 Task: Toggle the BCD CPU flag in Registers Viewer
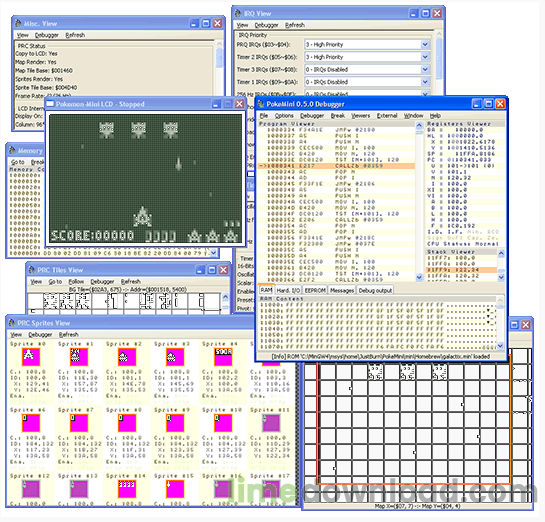pyautogui.click(x=493, y=231)
